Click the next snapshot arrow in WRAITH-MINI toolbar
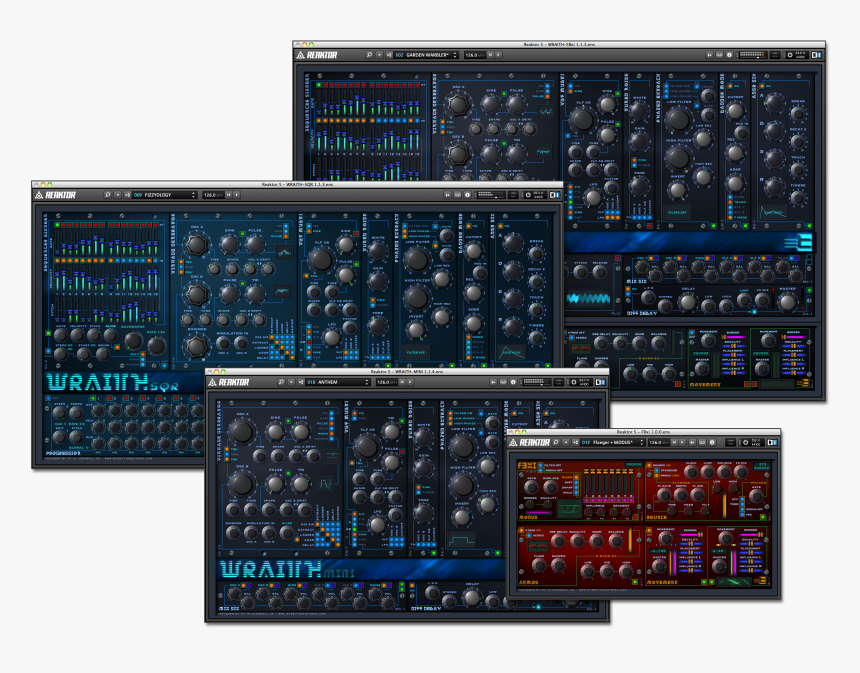 [x=410, y=382]
